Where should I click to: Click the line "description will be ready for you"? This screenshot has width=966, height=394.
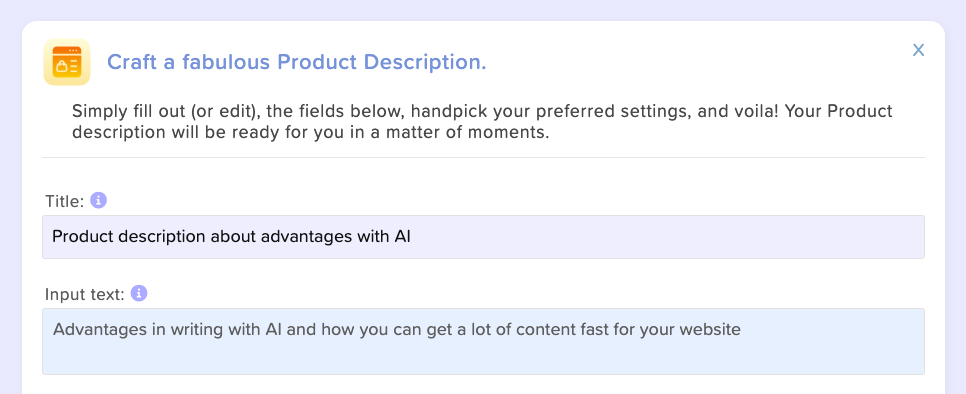point(310,132)
